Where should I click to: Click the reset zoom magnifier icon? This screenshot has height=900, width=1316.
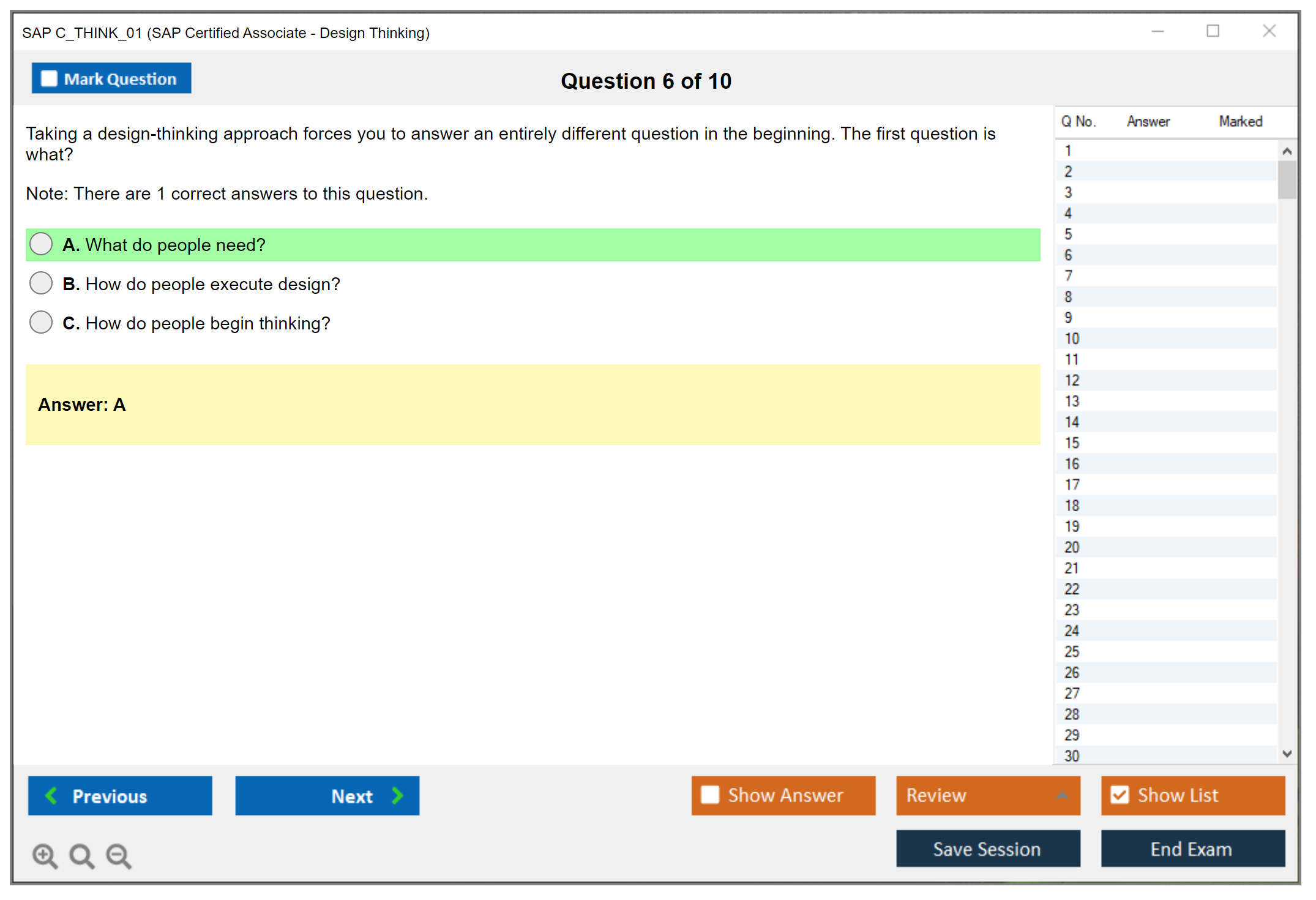(x=81, y=855)
